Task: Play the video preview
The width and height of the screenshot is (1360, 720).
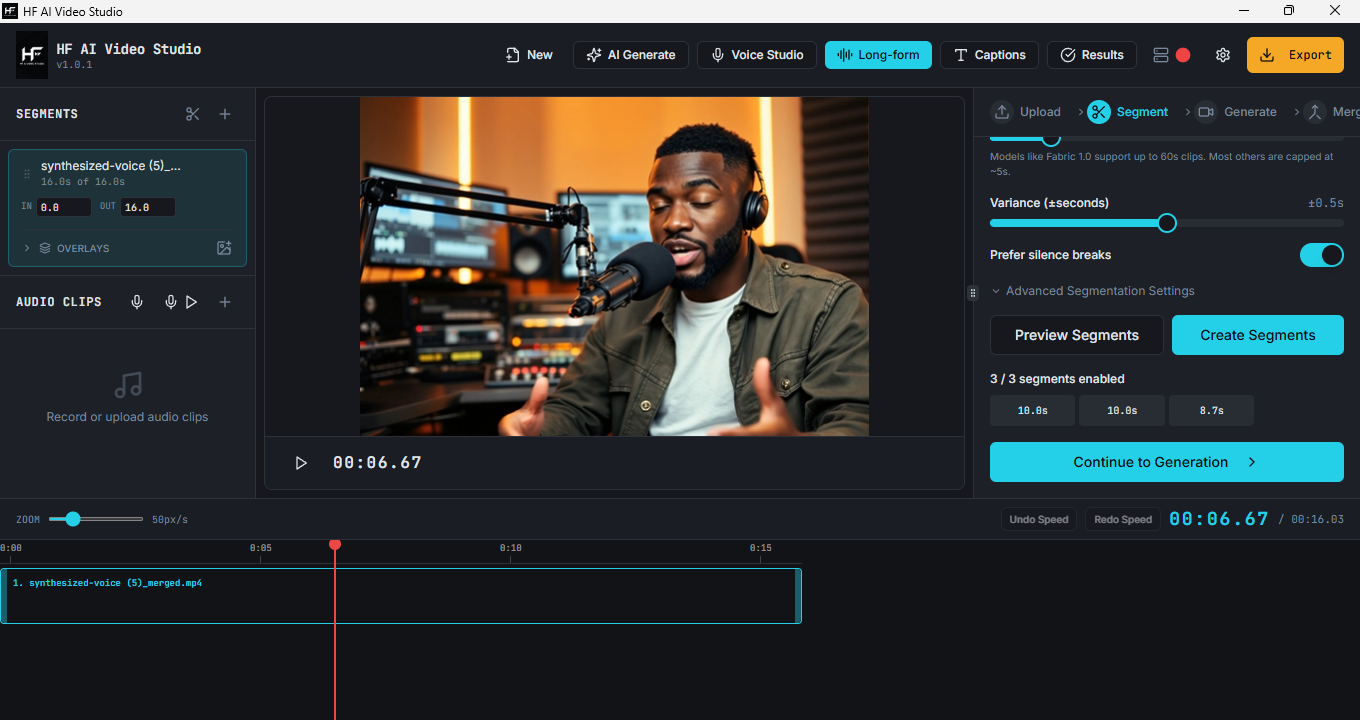Action: (301, 463)
